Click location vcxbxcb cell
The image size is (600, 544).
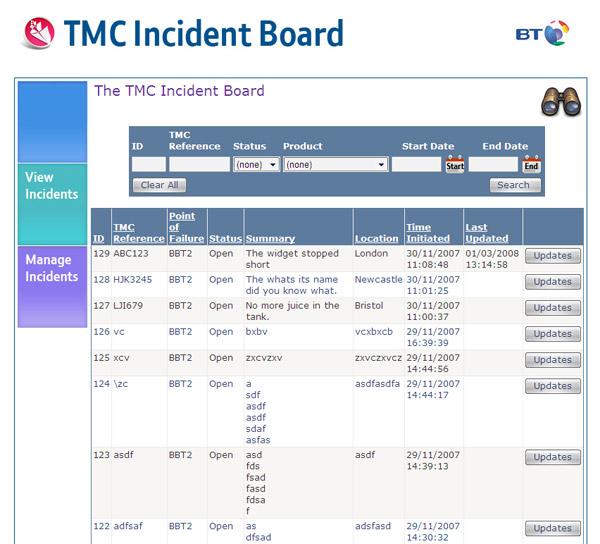click(x=373, y=331)
